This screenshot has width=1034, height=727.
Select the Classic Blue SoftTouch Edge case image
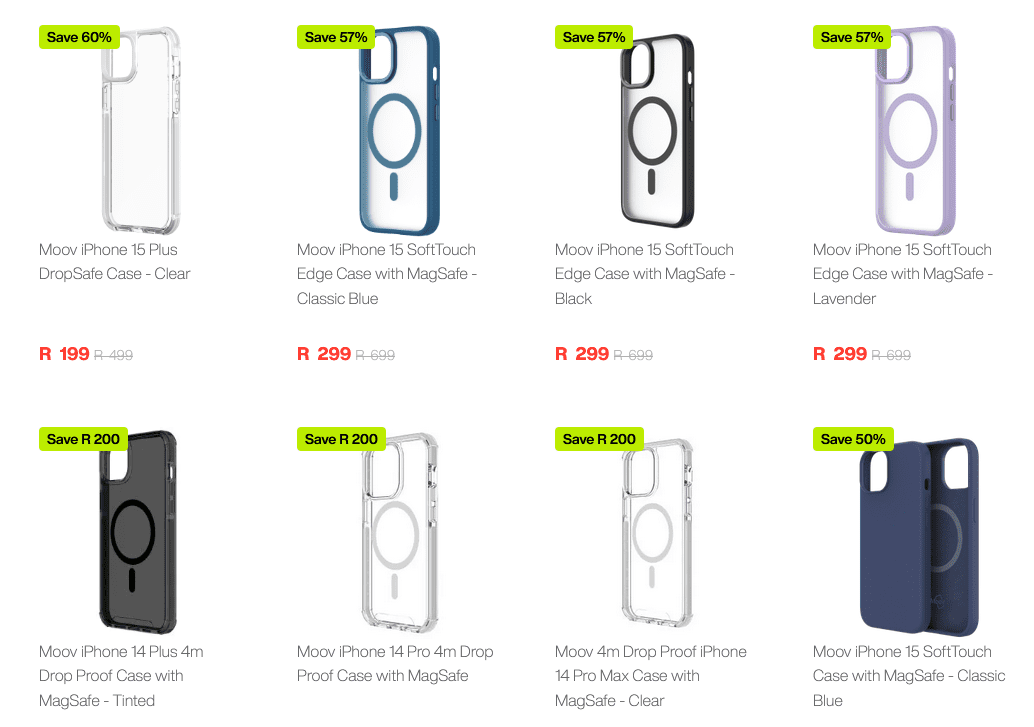point(399,130)
